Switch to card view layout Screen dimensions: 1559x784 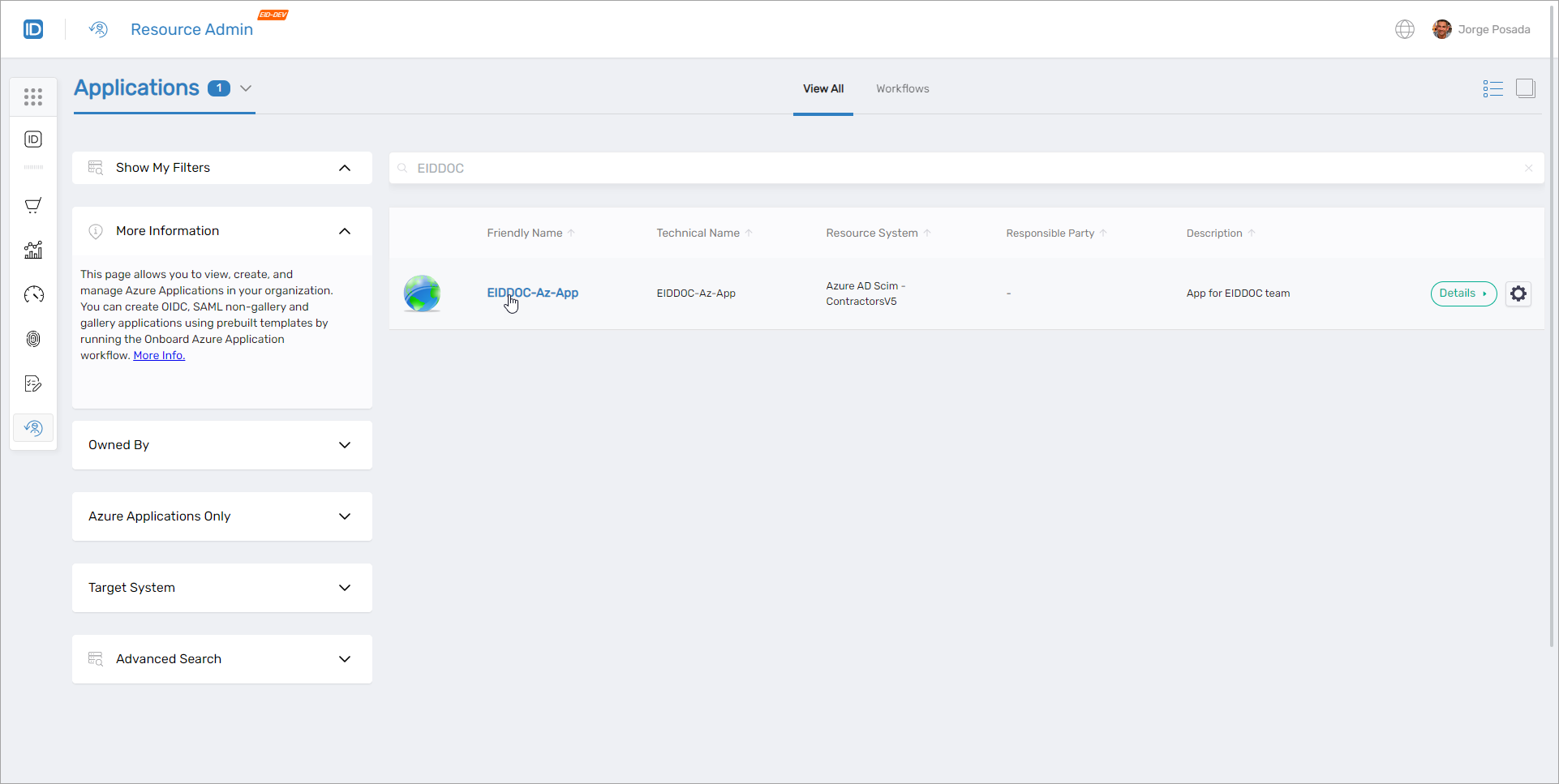coord(1525,88)
